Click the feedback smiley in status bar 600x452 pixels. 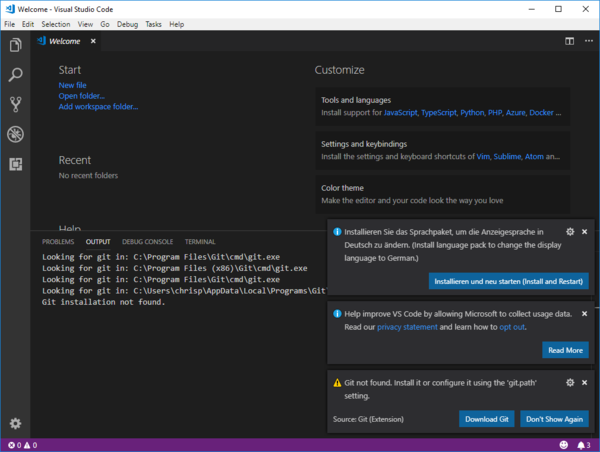pos(563,444)
